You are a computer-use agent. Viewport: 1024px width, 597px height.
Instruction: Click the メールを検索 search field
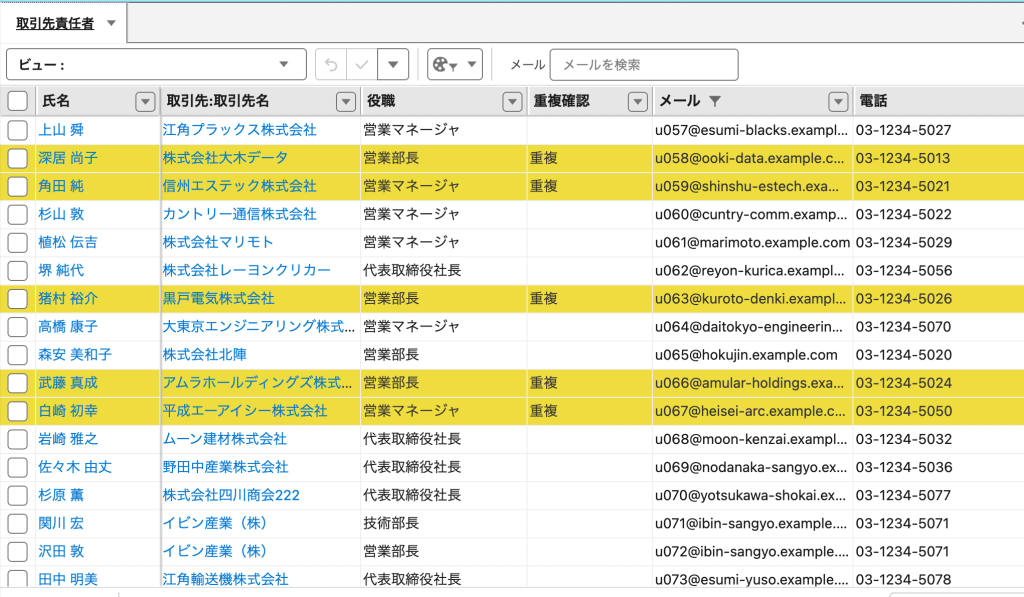(643, 65)
